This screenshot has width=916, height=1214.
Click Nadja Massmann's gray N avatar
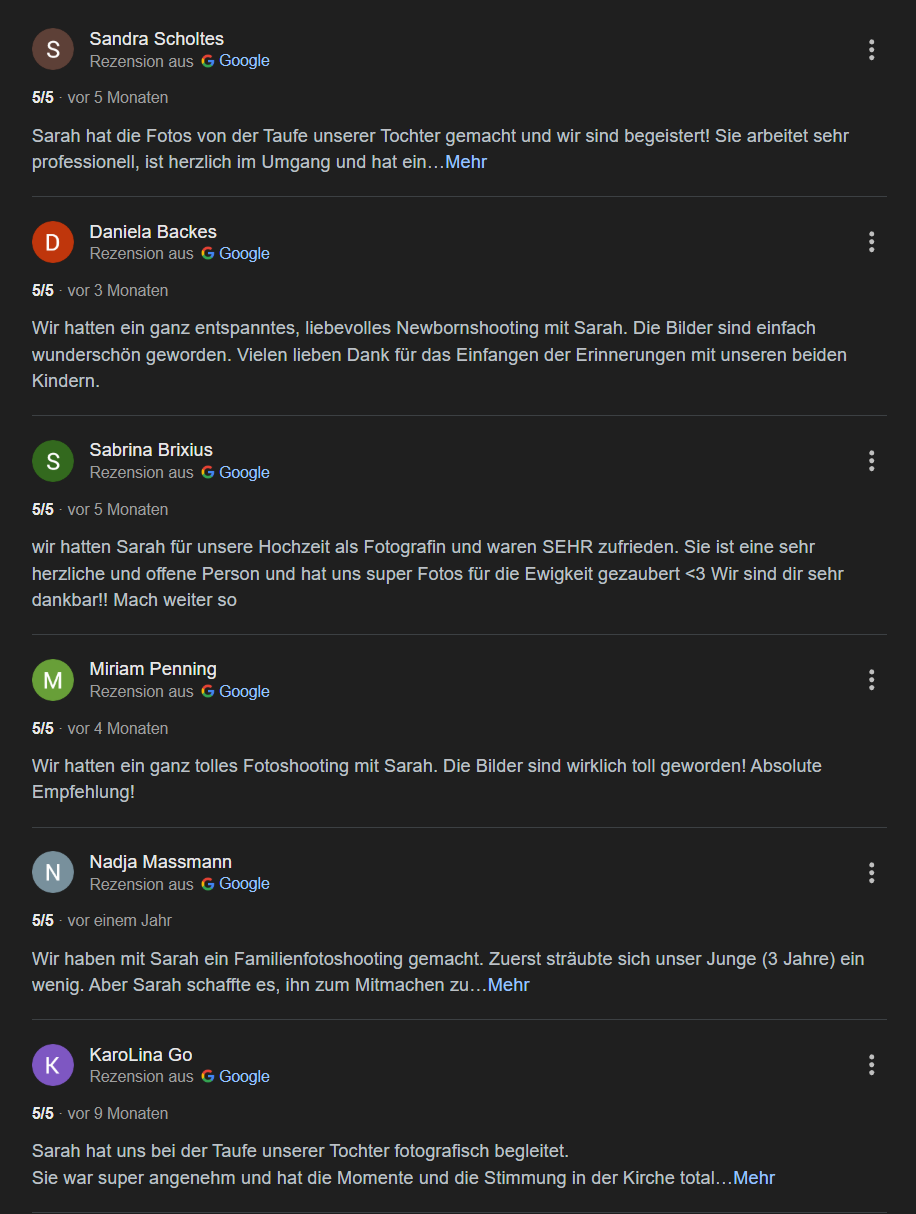[53, 872]
